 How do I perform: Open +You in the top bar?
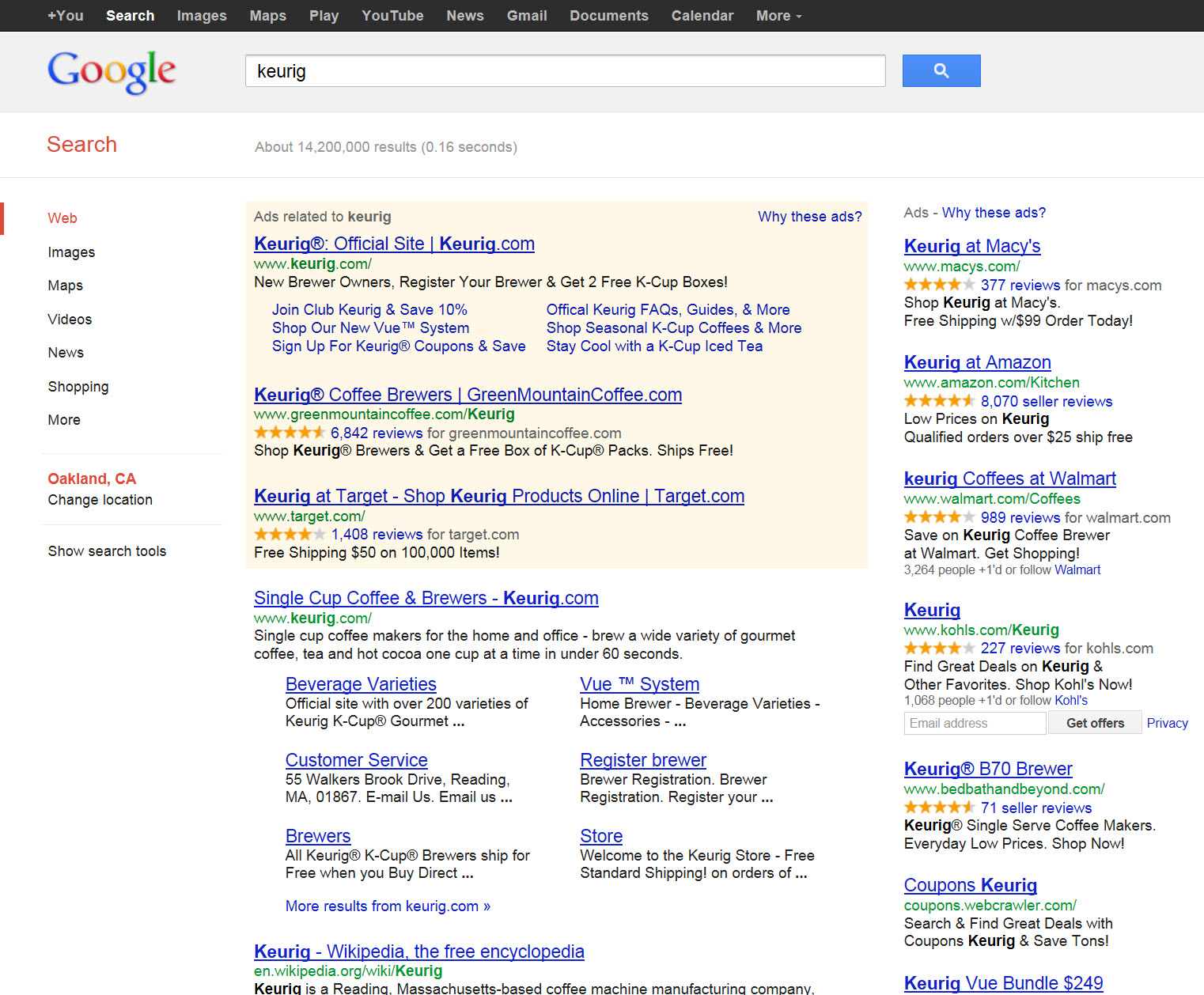click(66, 16)
